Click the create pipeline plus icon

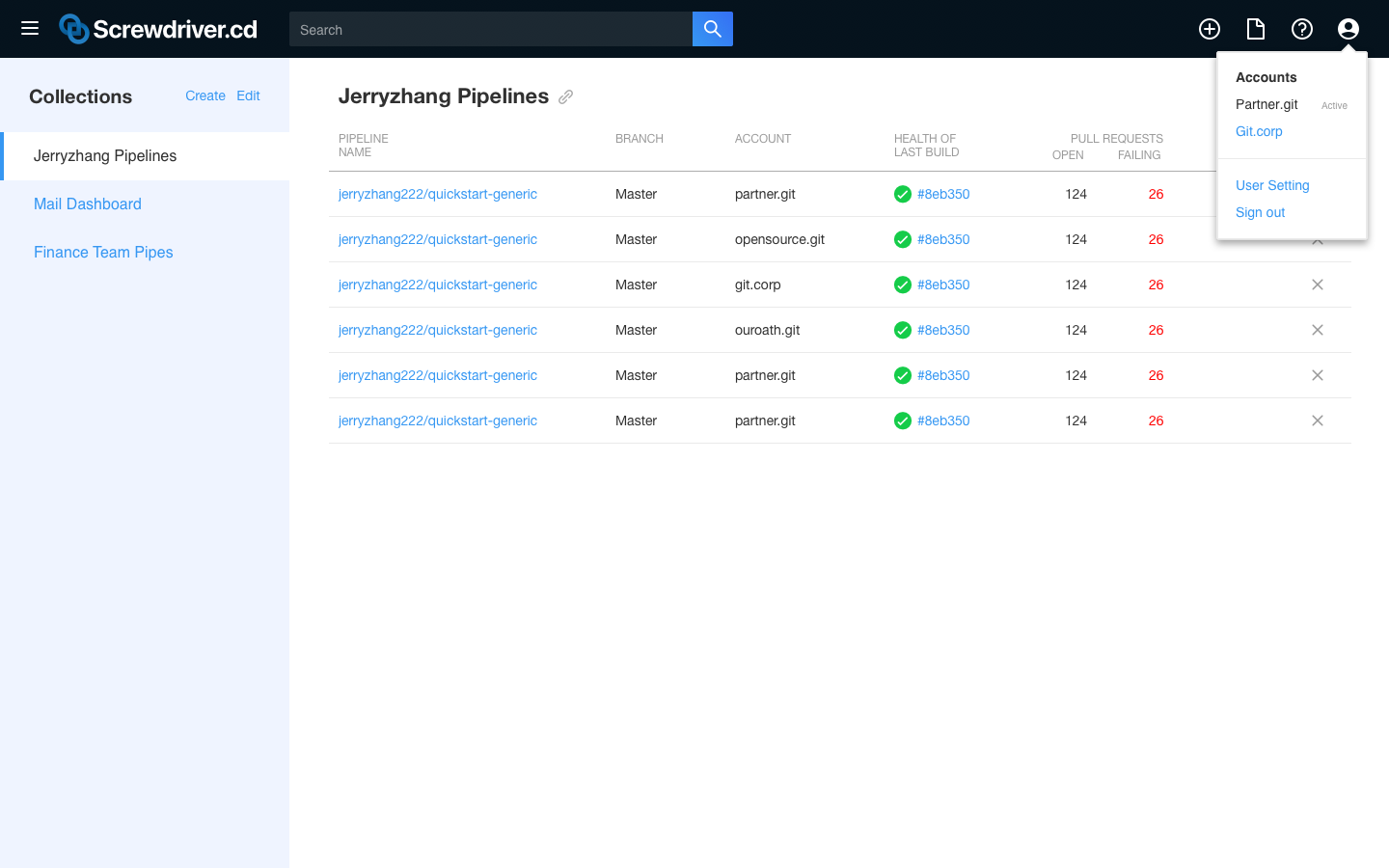pyautogui.click(x=1210, y=29)
